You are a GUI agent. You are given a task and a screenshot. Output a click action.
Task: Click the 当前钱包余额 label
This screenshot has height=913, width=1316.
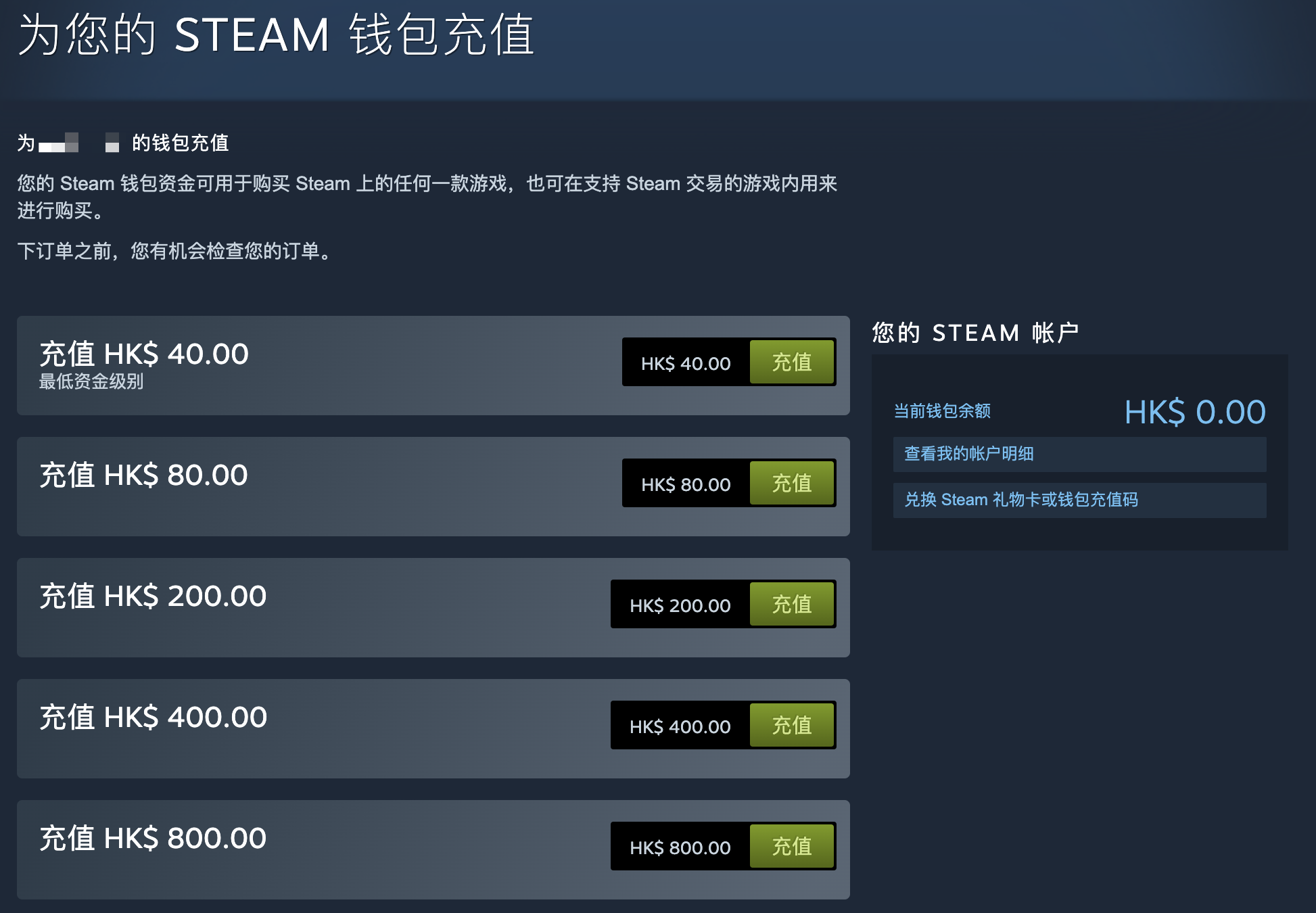[942, 411]
